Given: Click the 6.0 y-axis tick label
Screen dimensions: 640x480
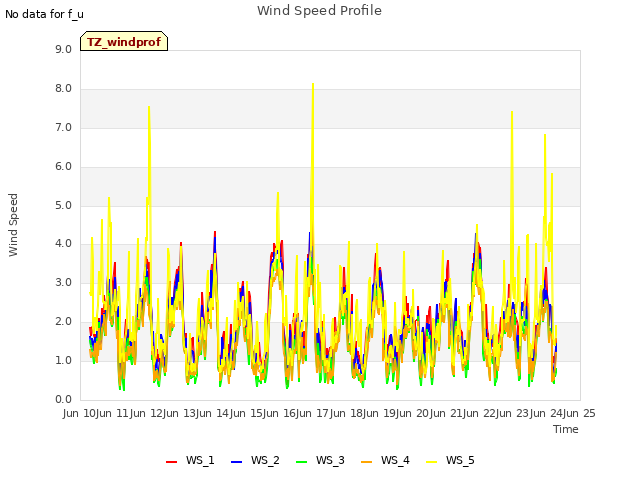Looking at the screenshot, I should tap(63, 167).
